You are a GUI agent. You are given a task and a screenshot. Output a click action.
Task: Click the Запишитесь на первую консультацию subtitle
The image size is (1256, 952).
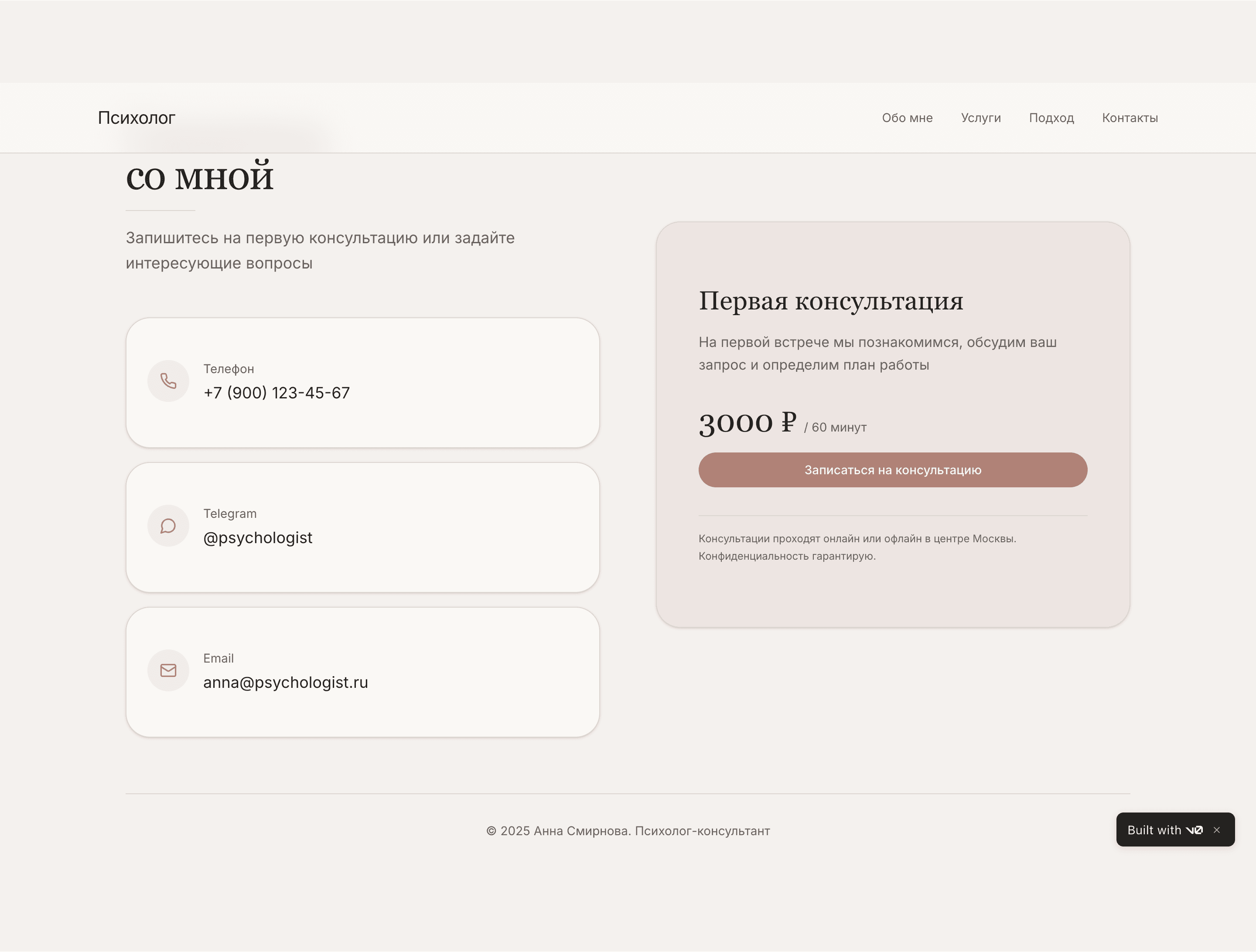[320, 250]
